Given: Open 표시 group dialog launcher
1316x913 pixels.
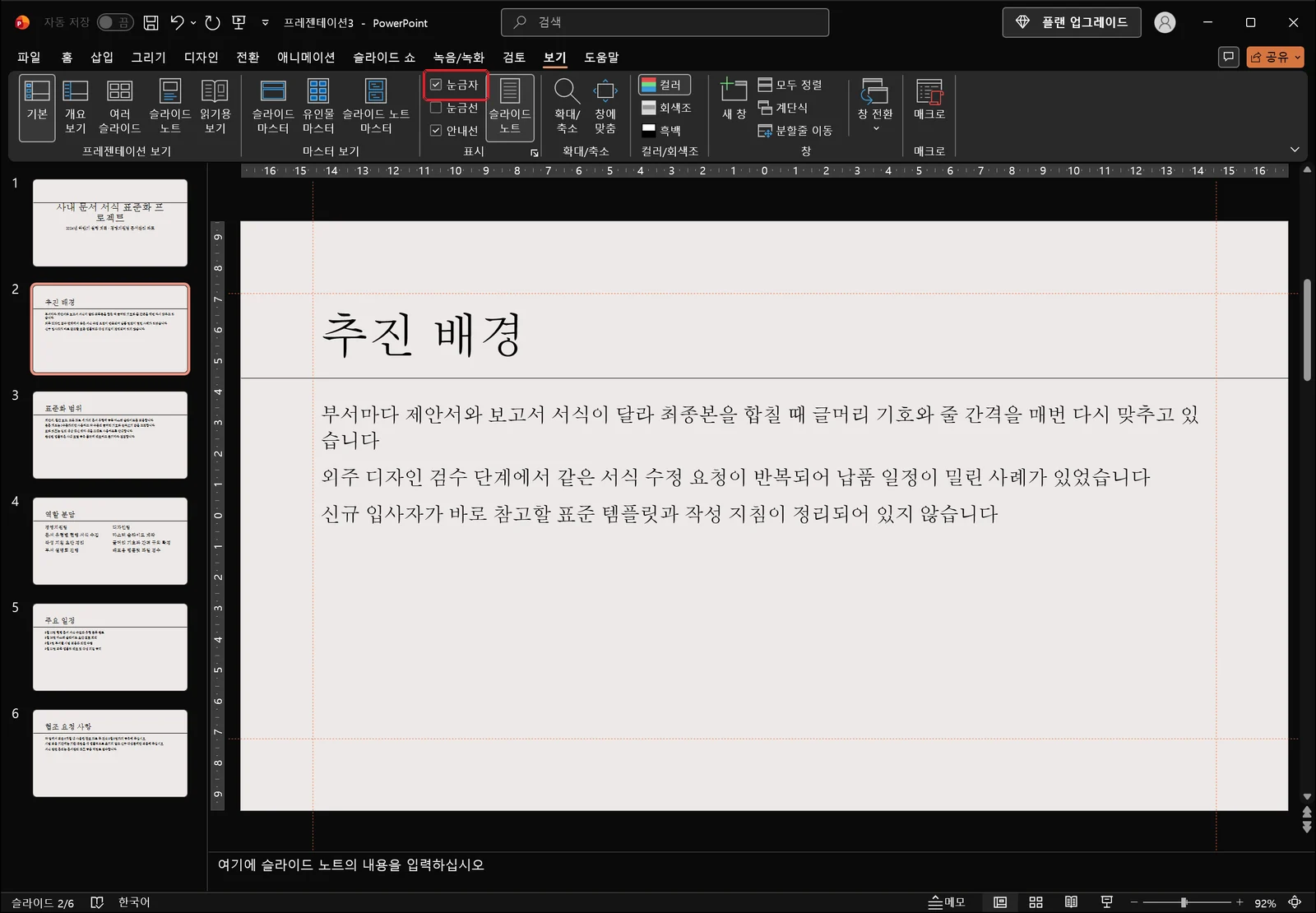Looking at the screenshot, I should click(x=535, y=153).
